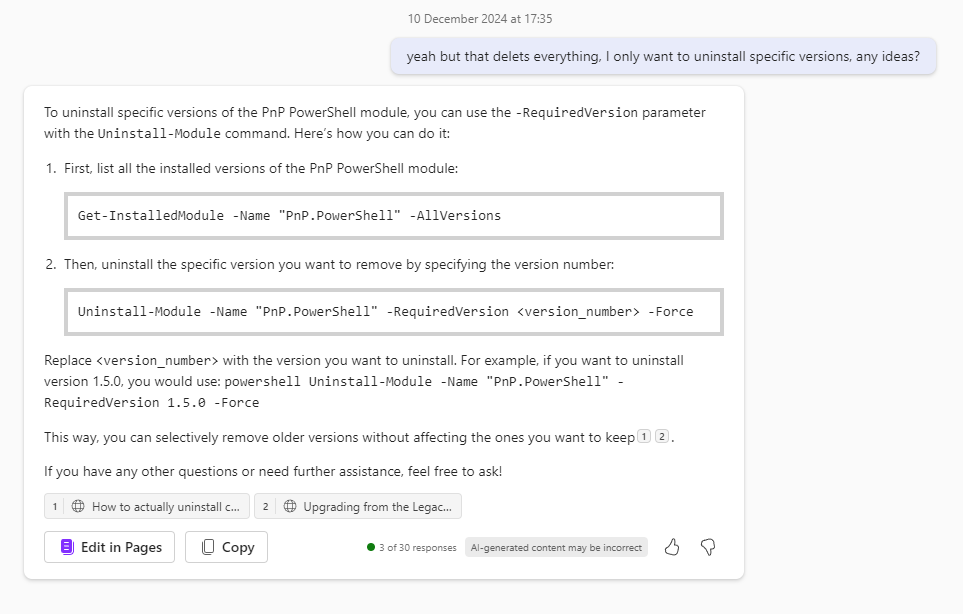
Task: Open source "How to actually uninstall c..."
Action: click(x=147, y=507)
